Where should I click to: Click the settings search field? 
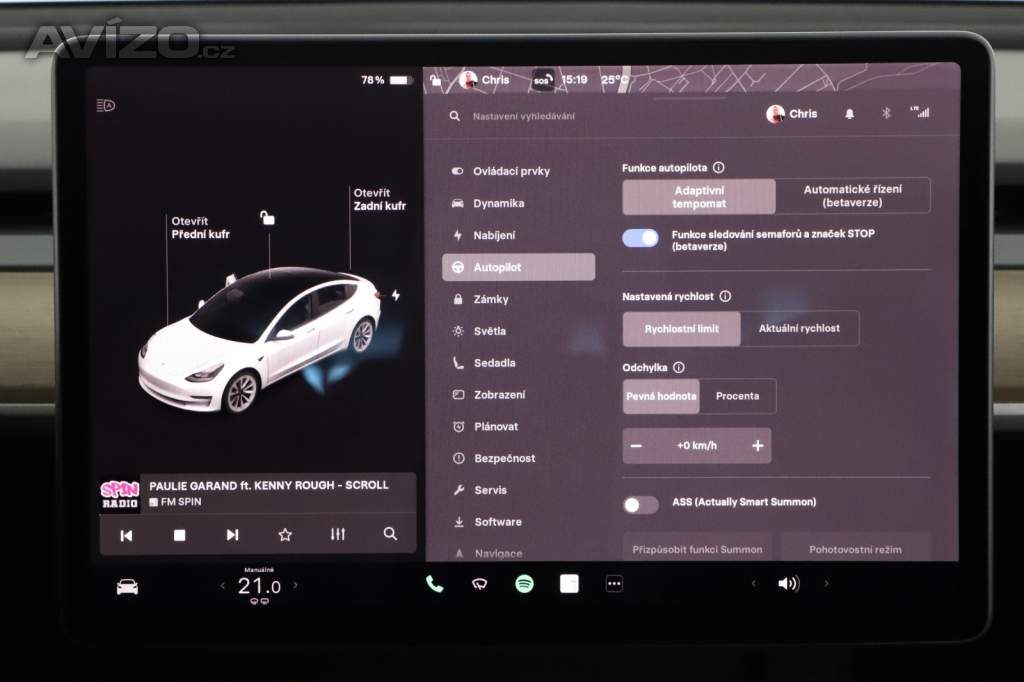point(600,116)
